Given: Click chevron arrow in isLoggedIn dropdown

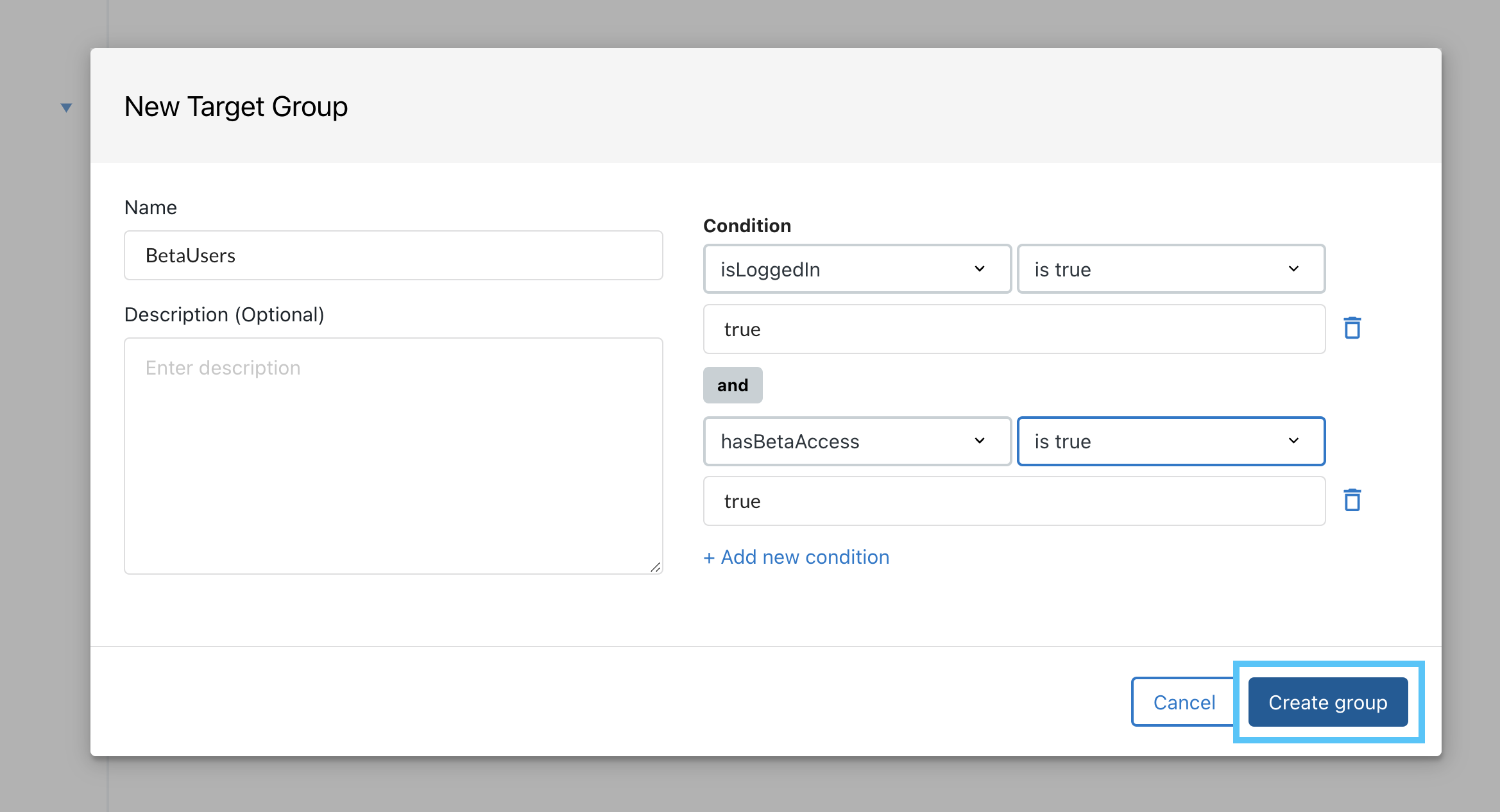Looking at the screenshot, I should (980, 269).
